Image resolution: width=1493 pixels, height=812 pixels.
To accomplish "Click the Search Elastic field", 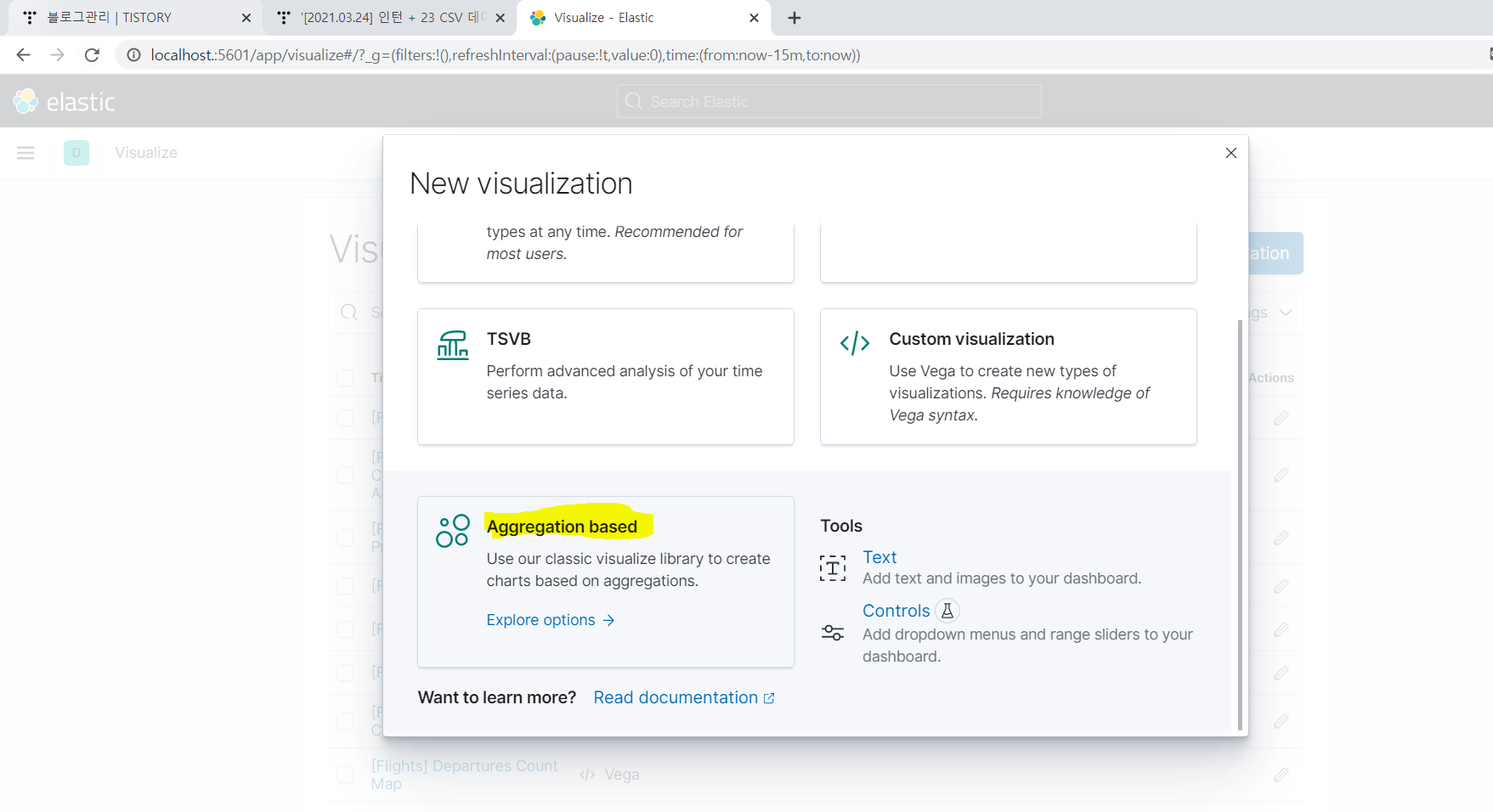I will (x=829, y=101).
